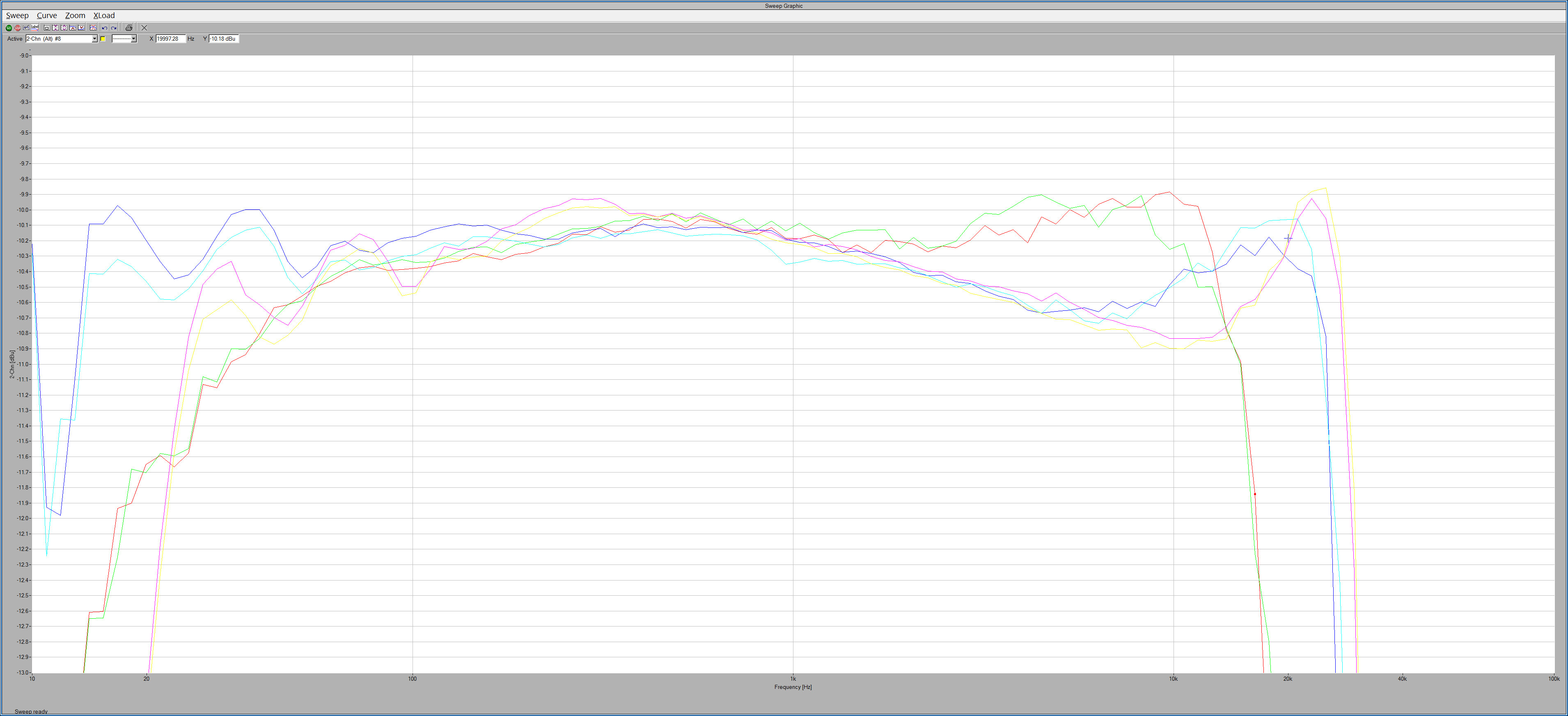Screen dimensions: 1568x716
Task: Click the '-10.0' level tick label
Action: pos(23,210)
